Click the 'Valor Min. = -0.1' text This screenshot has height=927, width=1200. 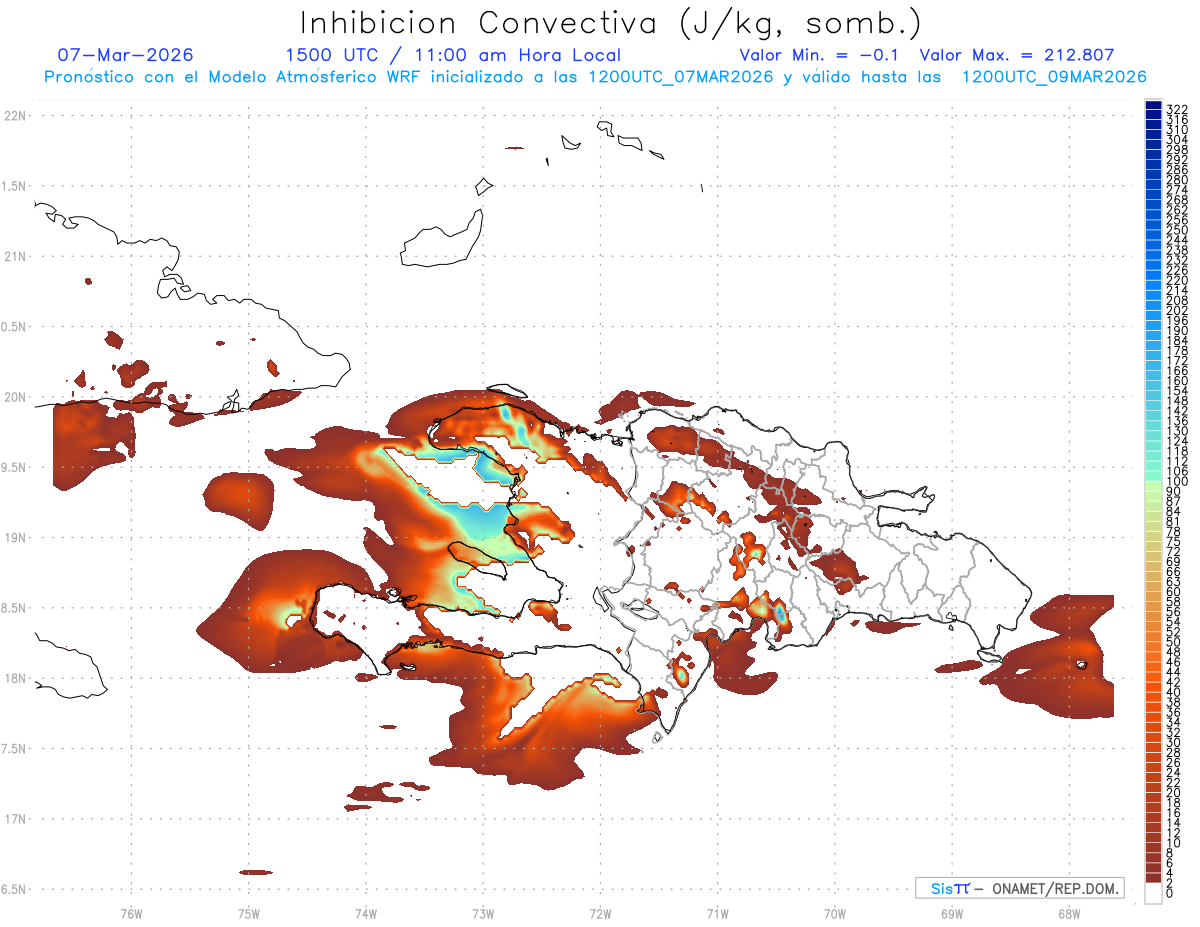click(820, 55)
